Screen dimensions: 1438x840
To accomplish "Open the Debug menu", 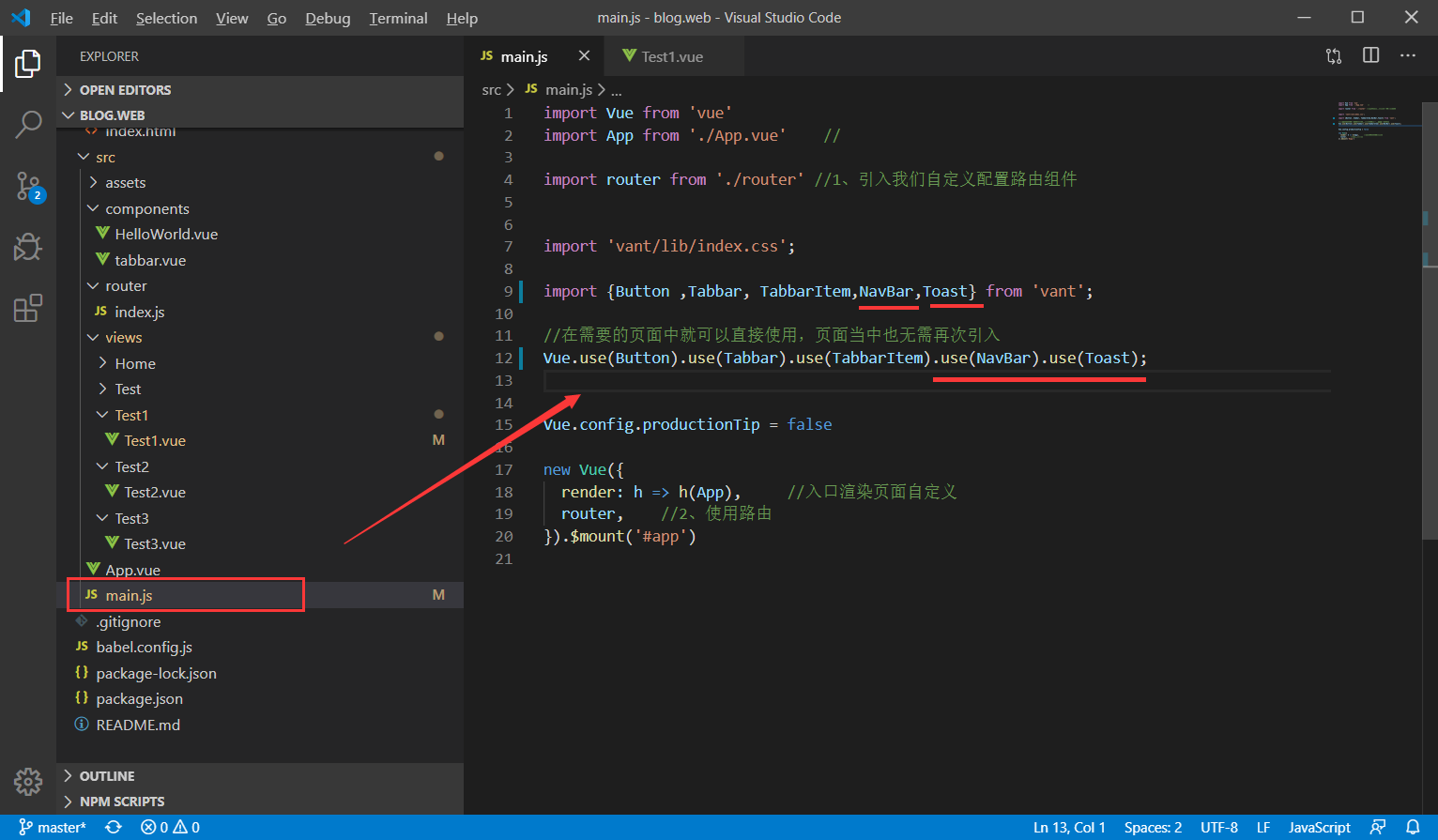I will (x=328, y=18).
